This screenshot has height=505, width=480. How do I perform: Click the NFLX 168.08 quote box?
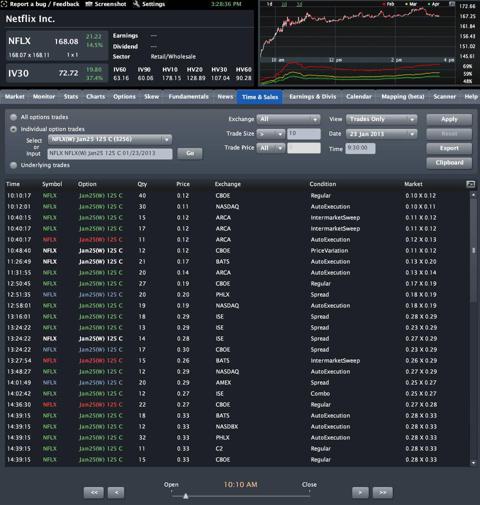click(57, 46)
